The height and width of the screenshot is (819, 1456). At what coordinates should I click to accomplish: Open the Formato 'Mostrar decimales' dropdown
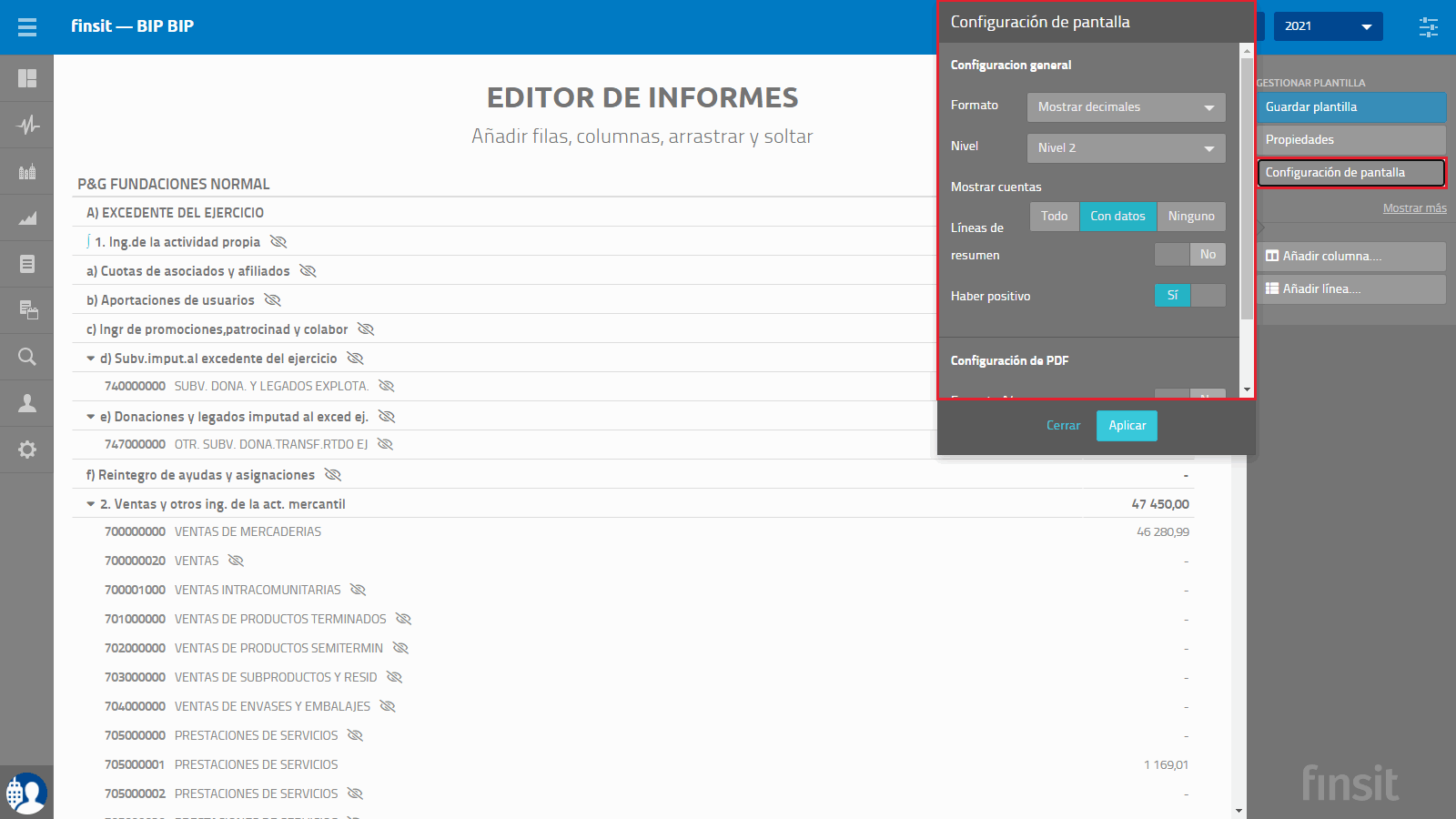click(1127, 107)
